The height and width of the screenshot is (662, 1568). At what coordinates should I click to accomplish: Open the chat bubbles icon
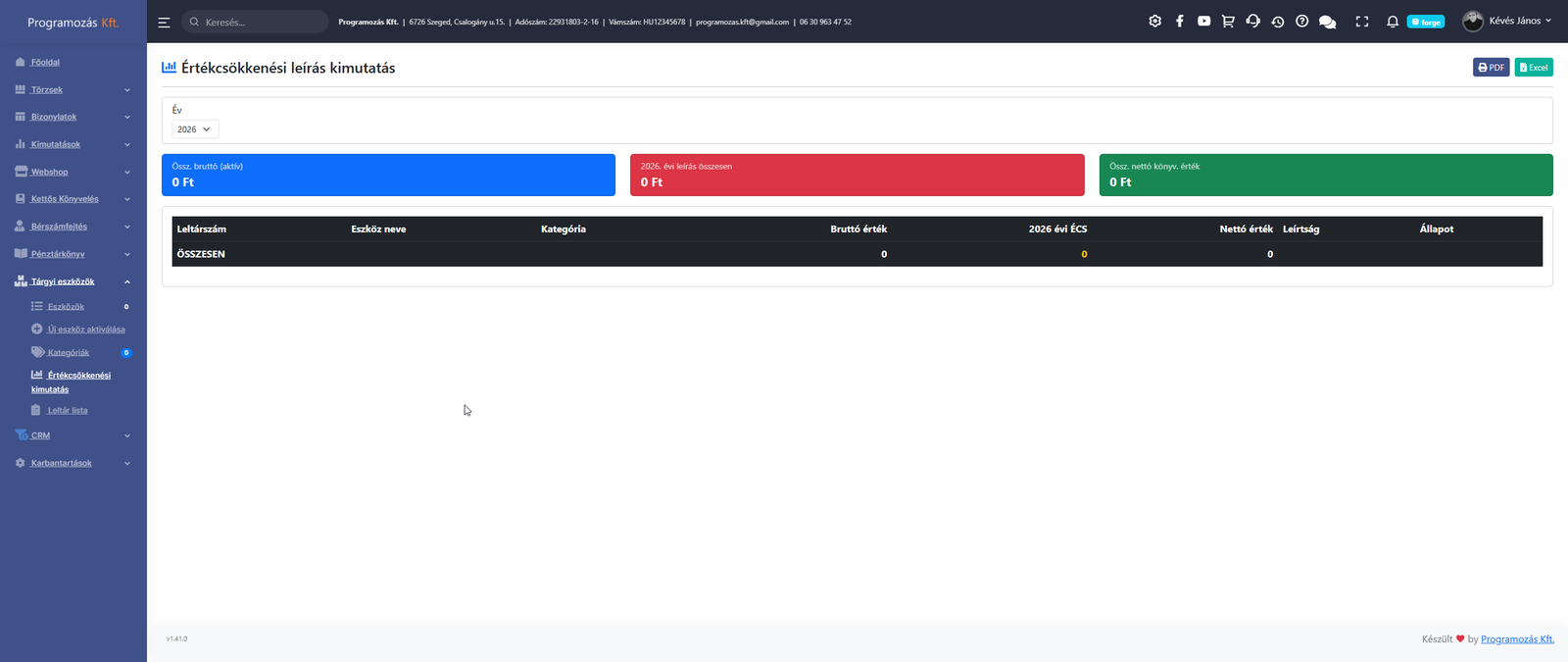pos(1328,22)
